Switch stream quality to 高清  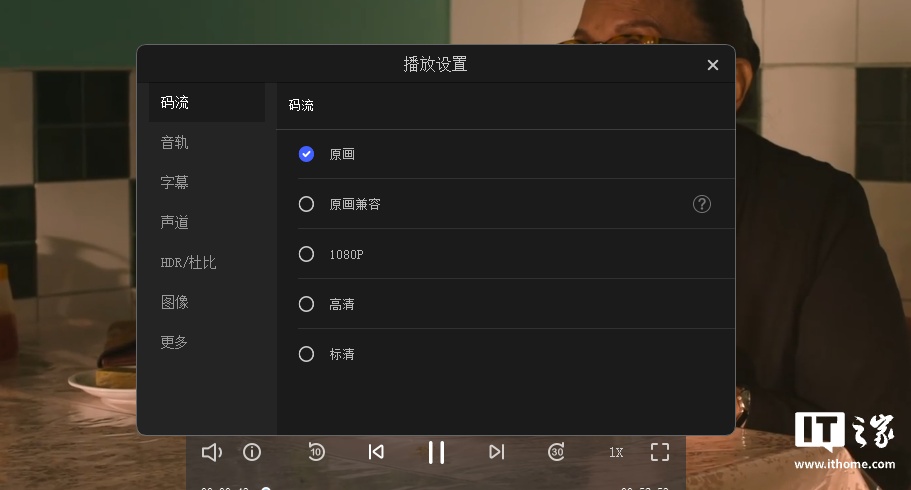coord(307,304)
